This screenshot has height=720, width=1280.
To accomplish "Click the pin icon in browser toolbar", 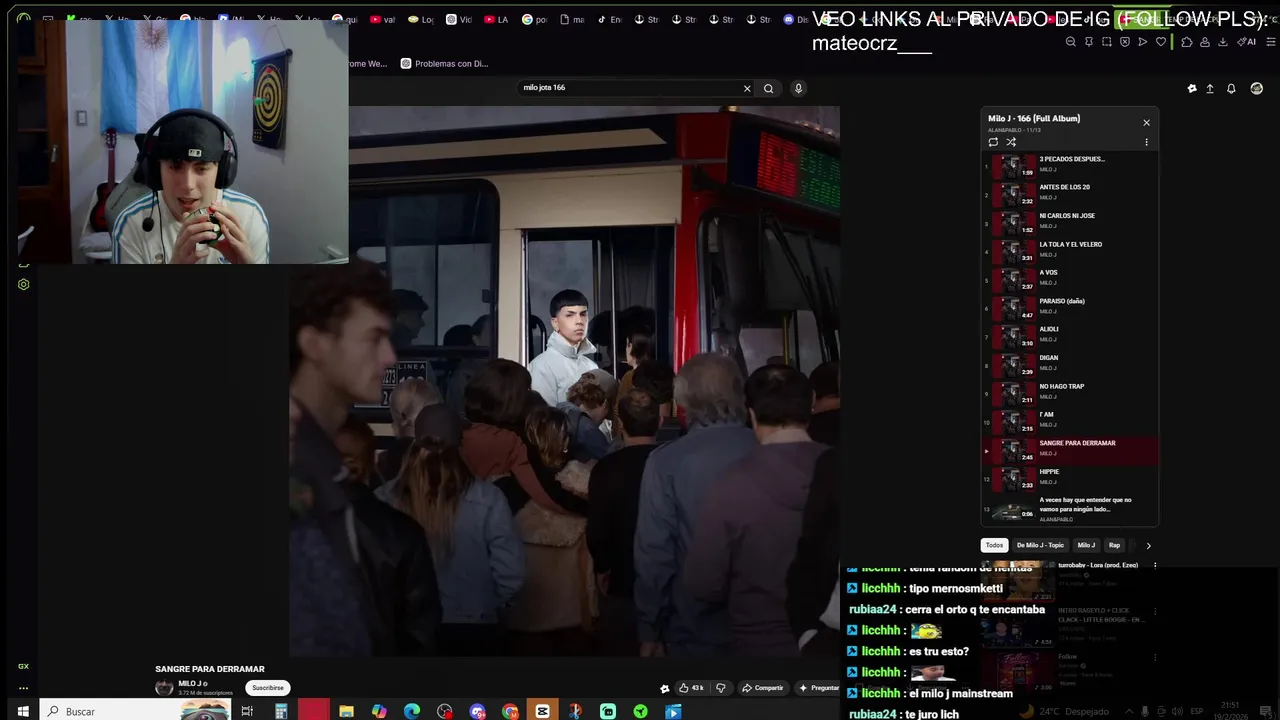I will (x=1089, y=42).
